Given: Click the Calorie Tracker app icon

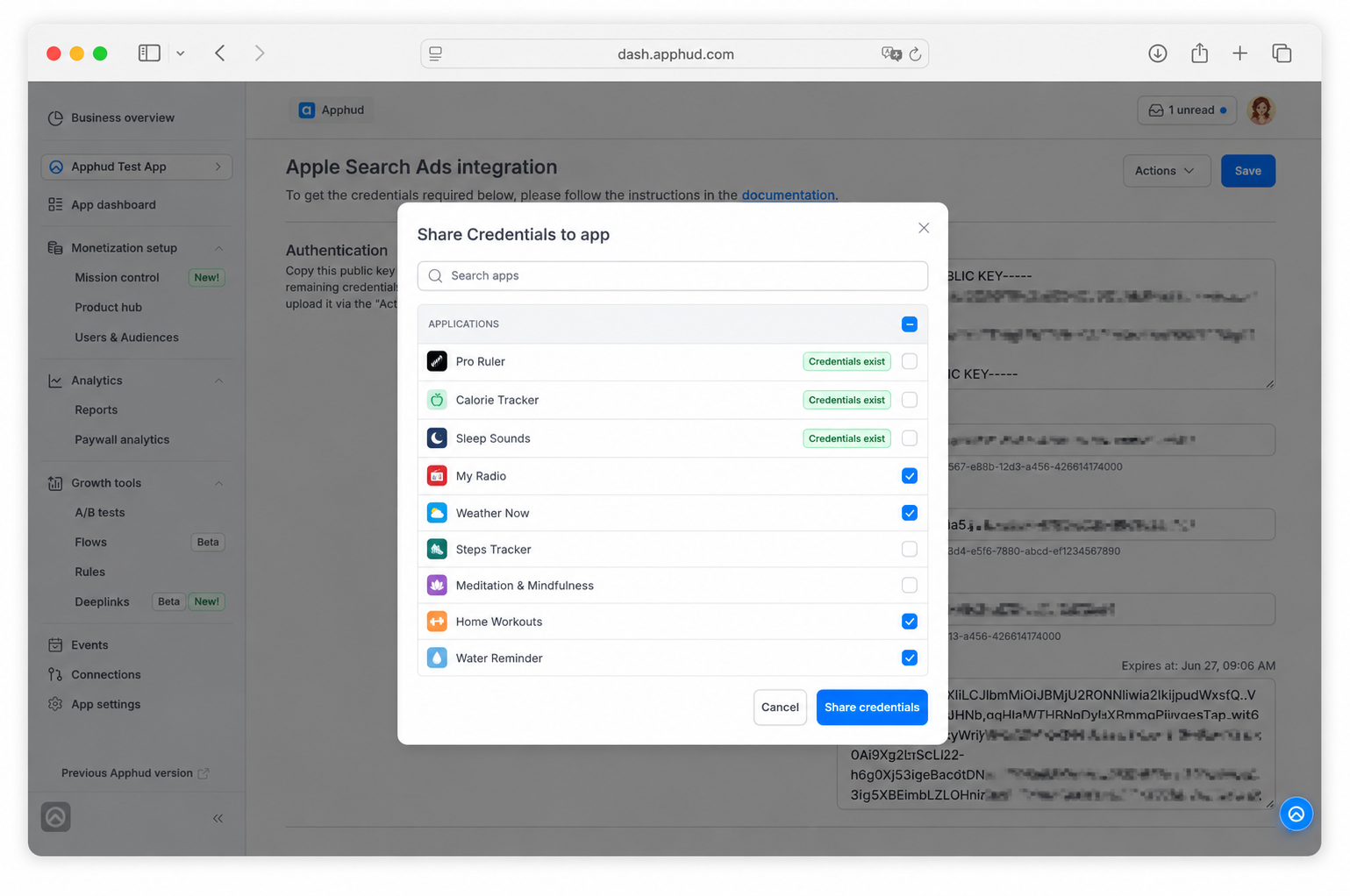Looking at the screenshot, I should [437, 400].
